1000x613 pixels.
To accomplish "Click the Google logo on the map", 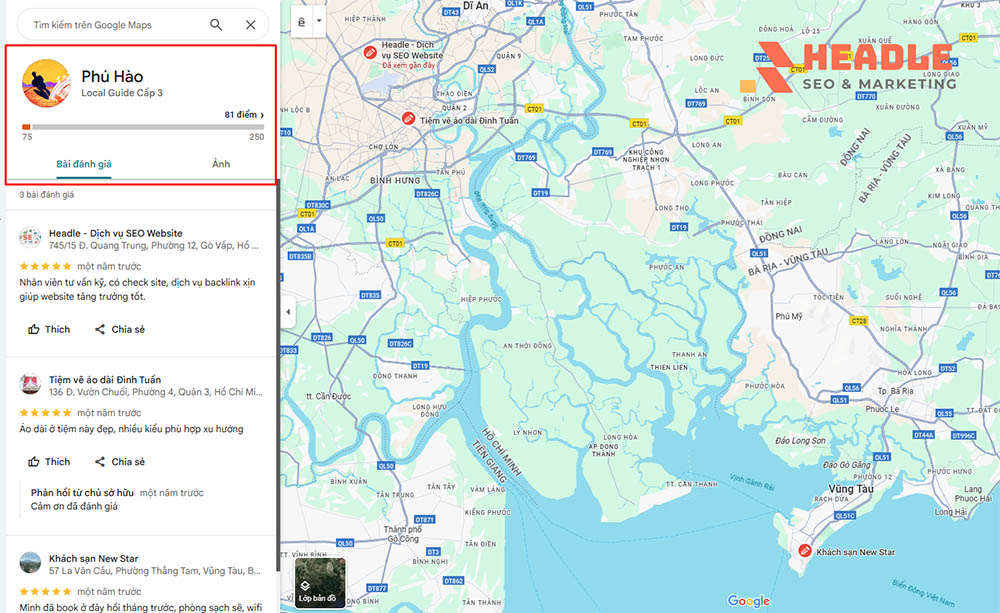I will click(x=749, y=600).
